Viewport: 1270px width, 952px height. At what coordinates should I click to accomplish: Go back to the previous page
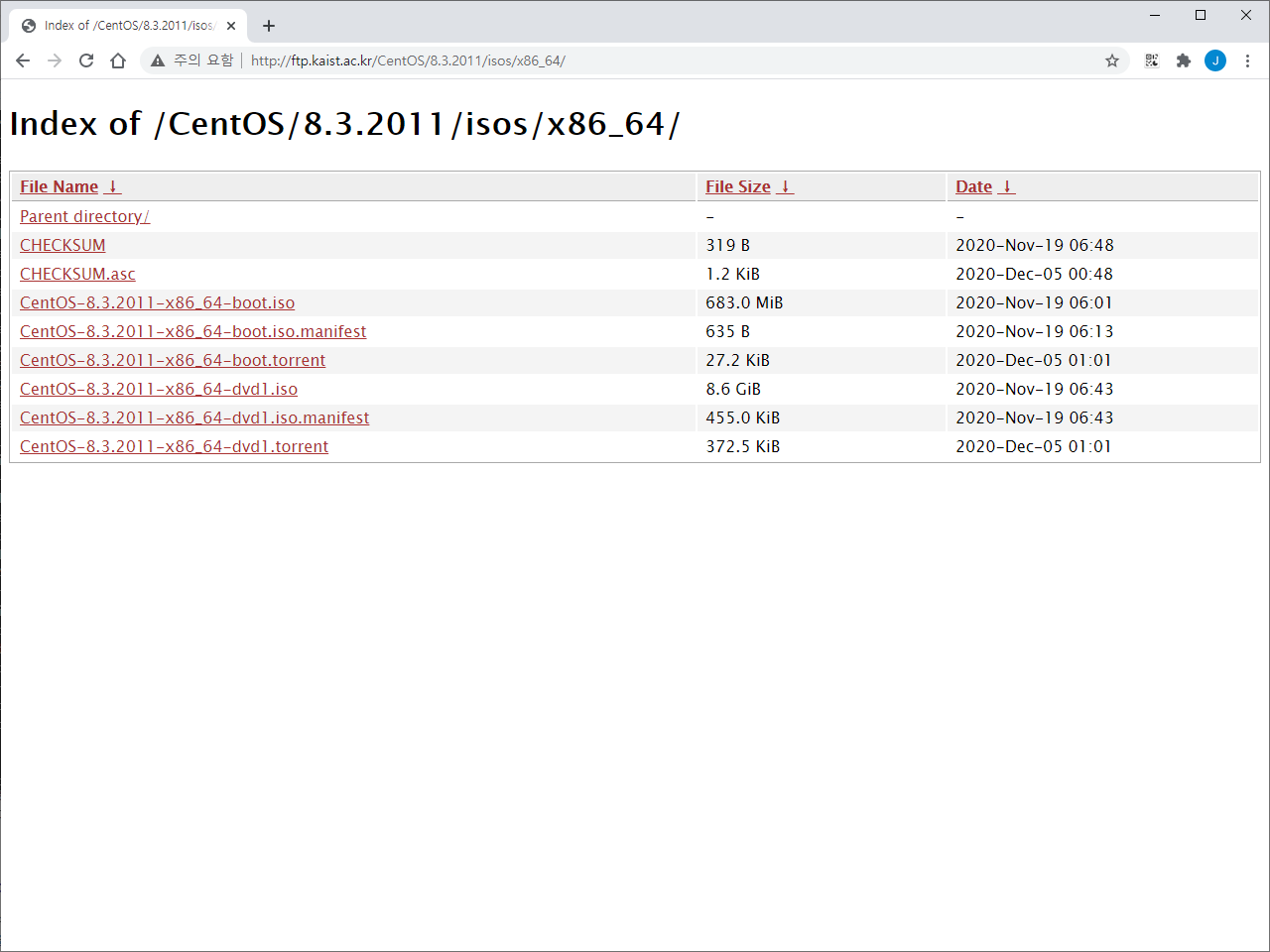[x=23, y=60]
